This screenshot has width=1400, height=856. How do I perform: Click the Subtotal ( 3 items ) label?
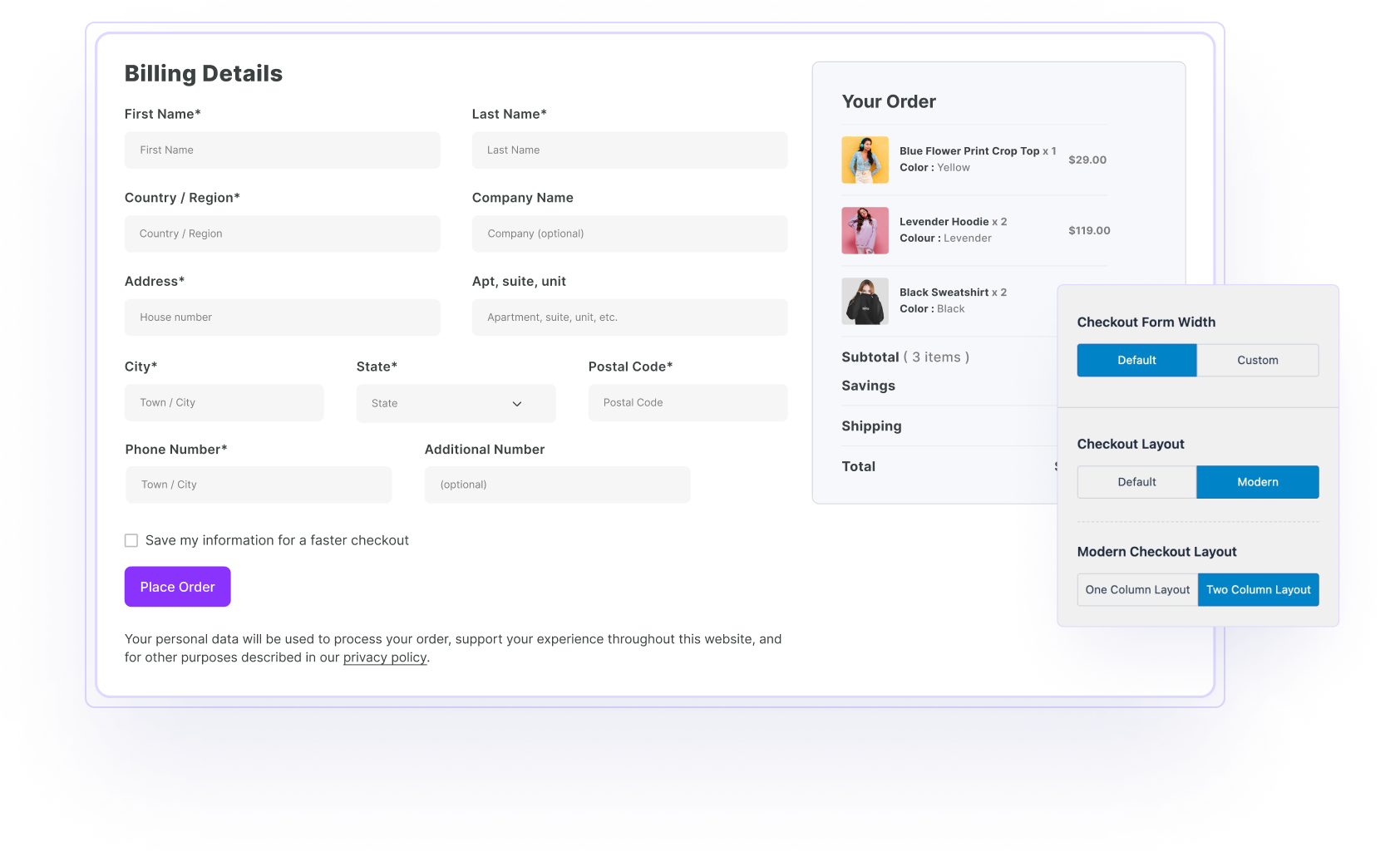point(905,357)
